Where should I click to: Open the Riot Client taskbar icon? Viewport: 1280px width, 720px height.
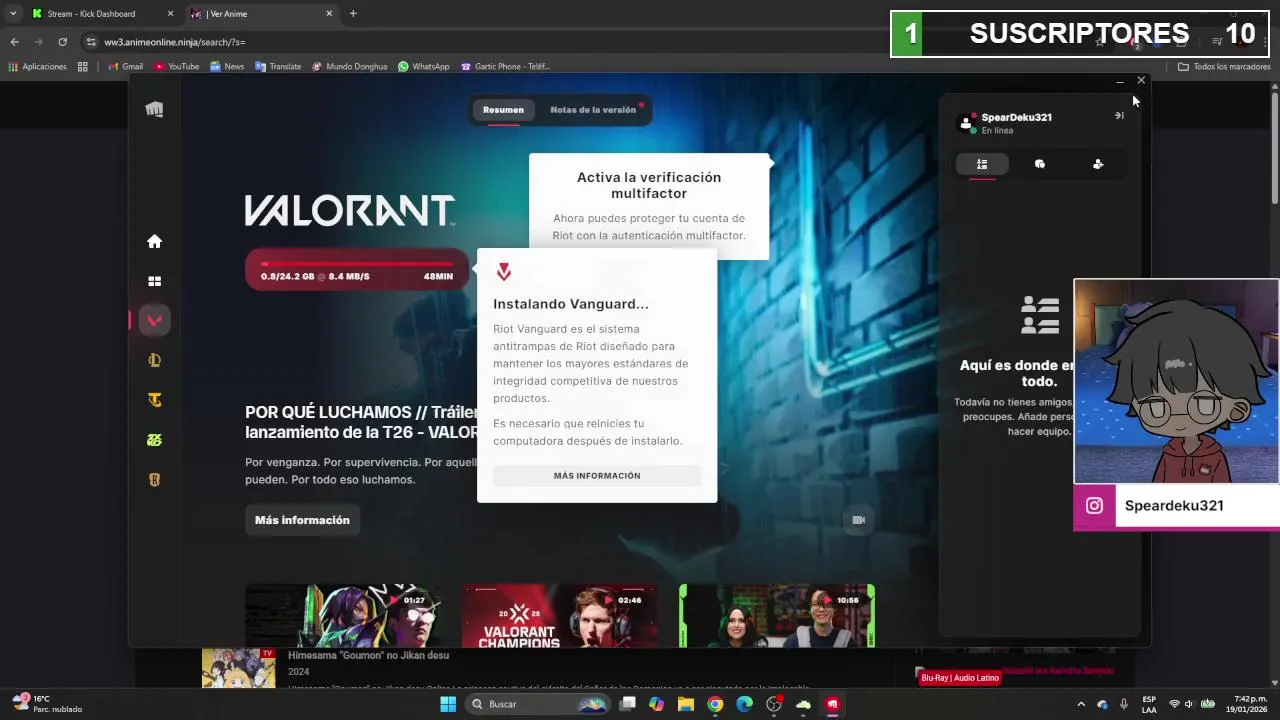coord(832,704)
